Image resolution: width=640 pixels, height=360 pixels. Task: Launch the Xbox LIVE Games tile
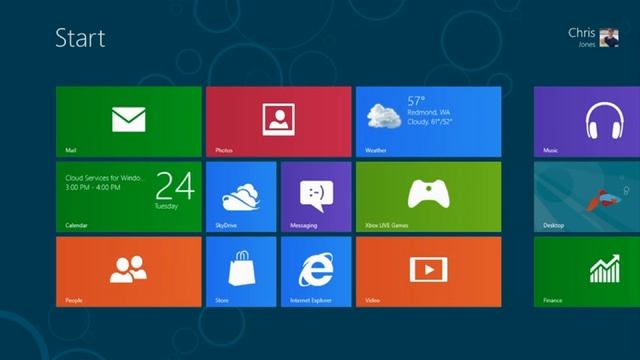(x=429, y=197)
